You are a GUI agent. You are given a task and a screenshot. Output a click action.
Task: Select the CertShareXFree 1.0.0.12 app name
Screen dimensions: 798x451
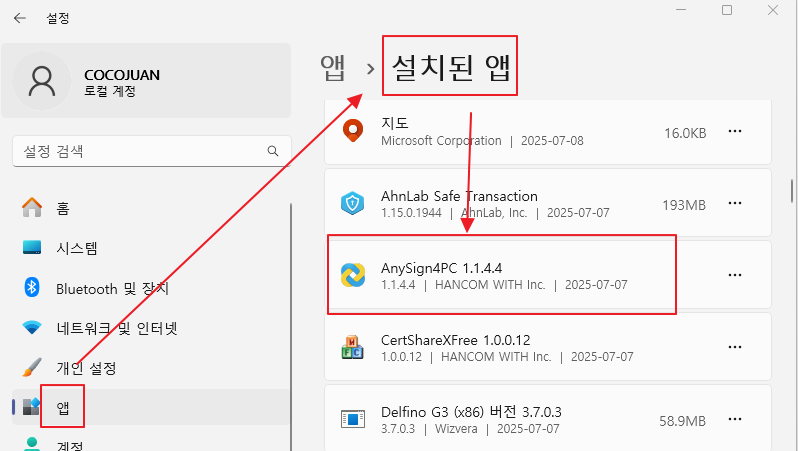tap(455, 340)
